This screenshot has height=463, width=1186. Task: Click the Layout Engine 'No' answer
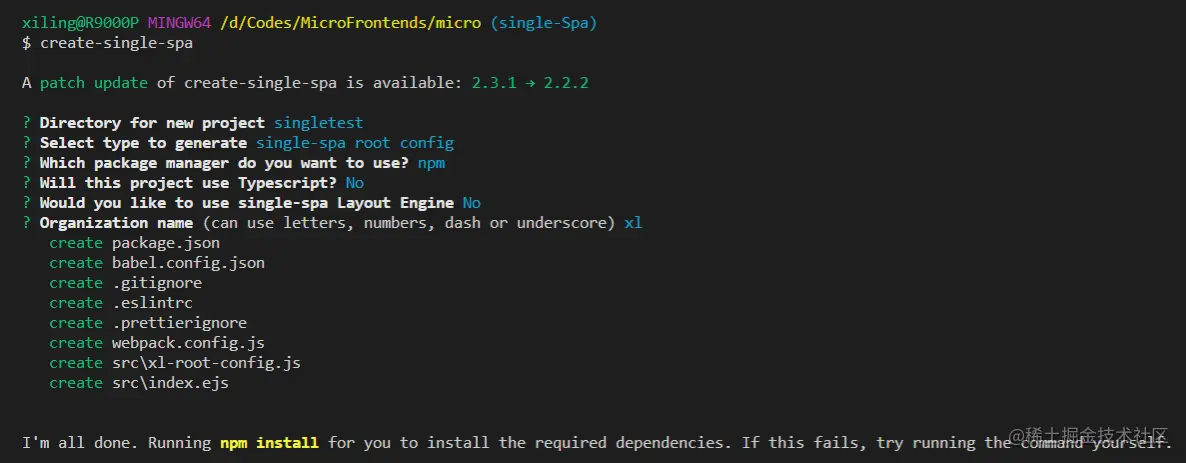pyautogui.click(x=471, y=203)
